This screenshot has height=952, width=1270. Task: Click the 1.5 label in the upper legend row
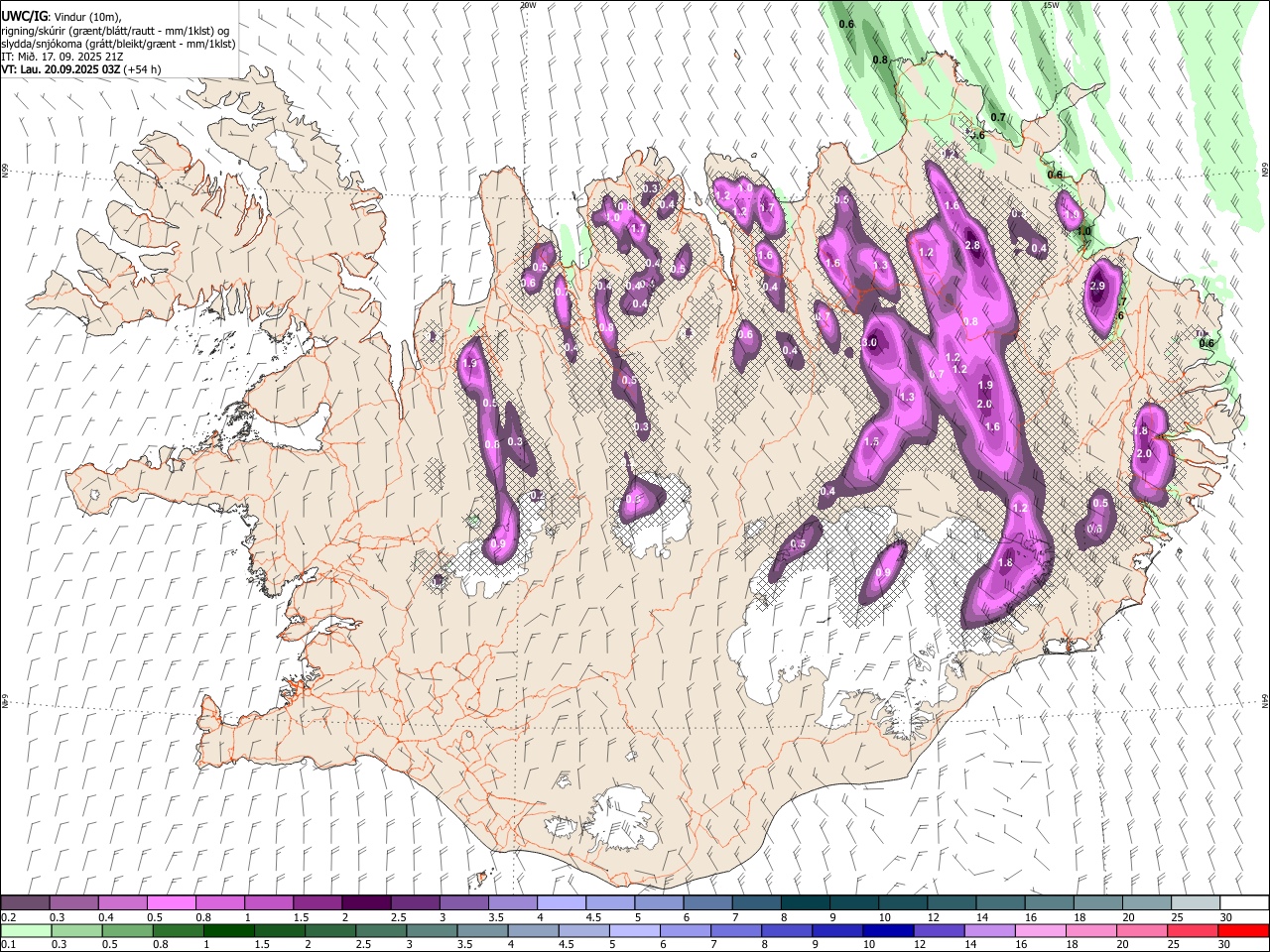point(301,917)
